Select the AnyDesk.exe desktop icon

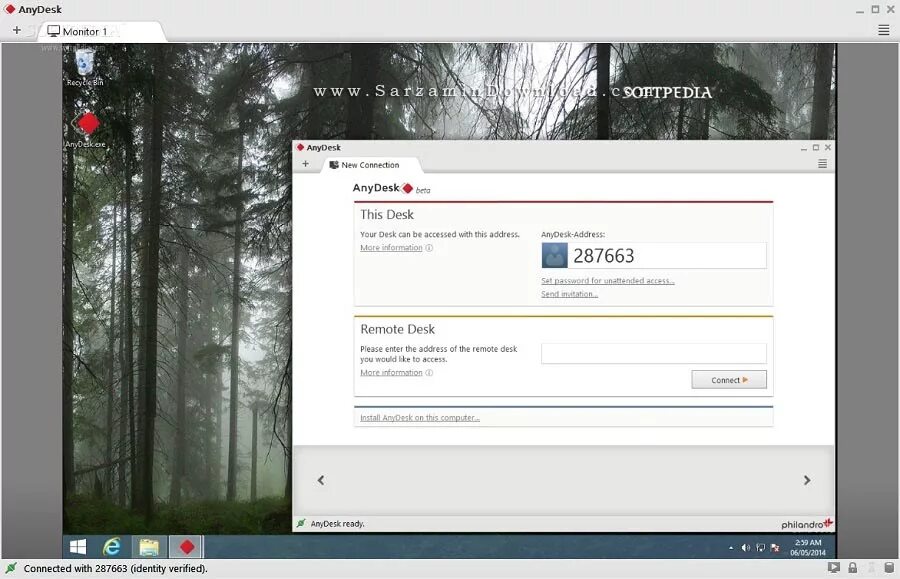click(86, 128)
